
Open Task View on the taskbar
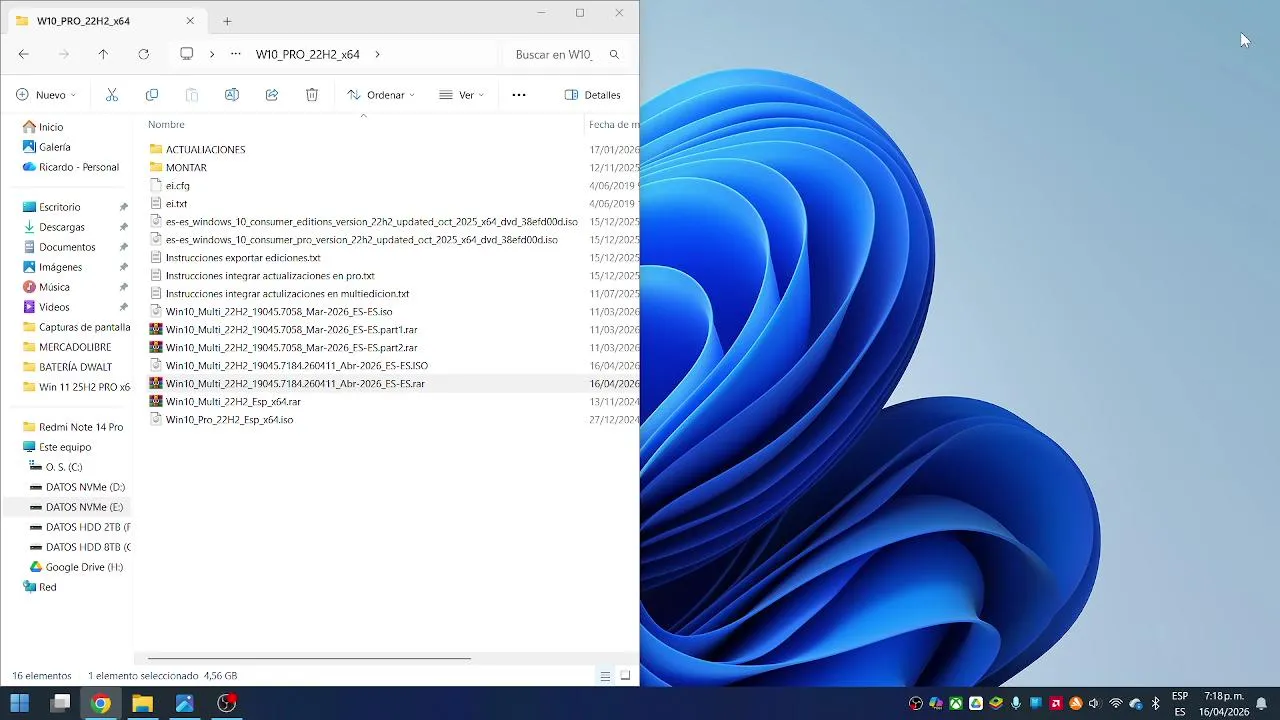coord(61,703)
